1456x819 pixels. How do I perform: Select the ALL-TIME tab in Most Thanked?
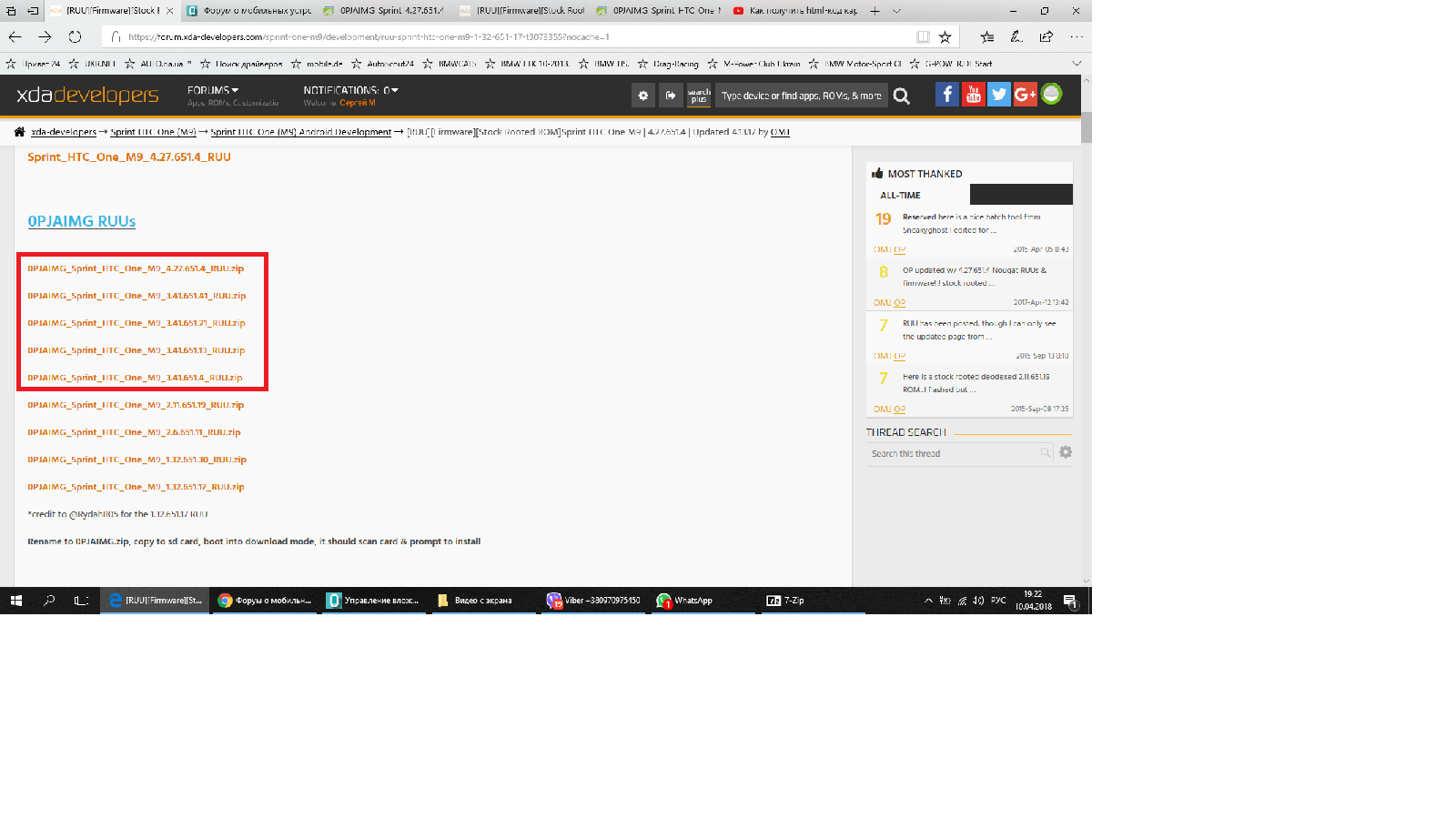tap(901, 195)
